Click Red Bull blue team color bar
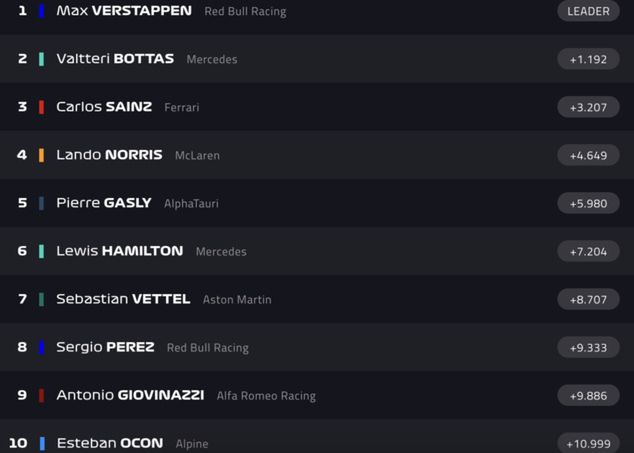 [41, 11]
